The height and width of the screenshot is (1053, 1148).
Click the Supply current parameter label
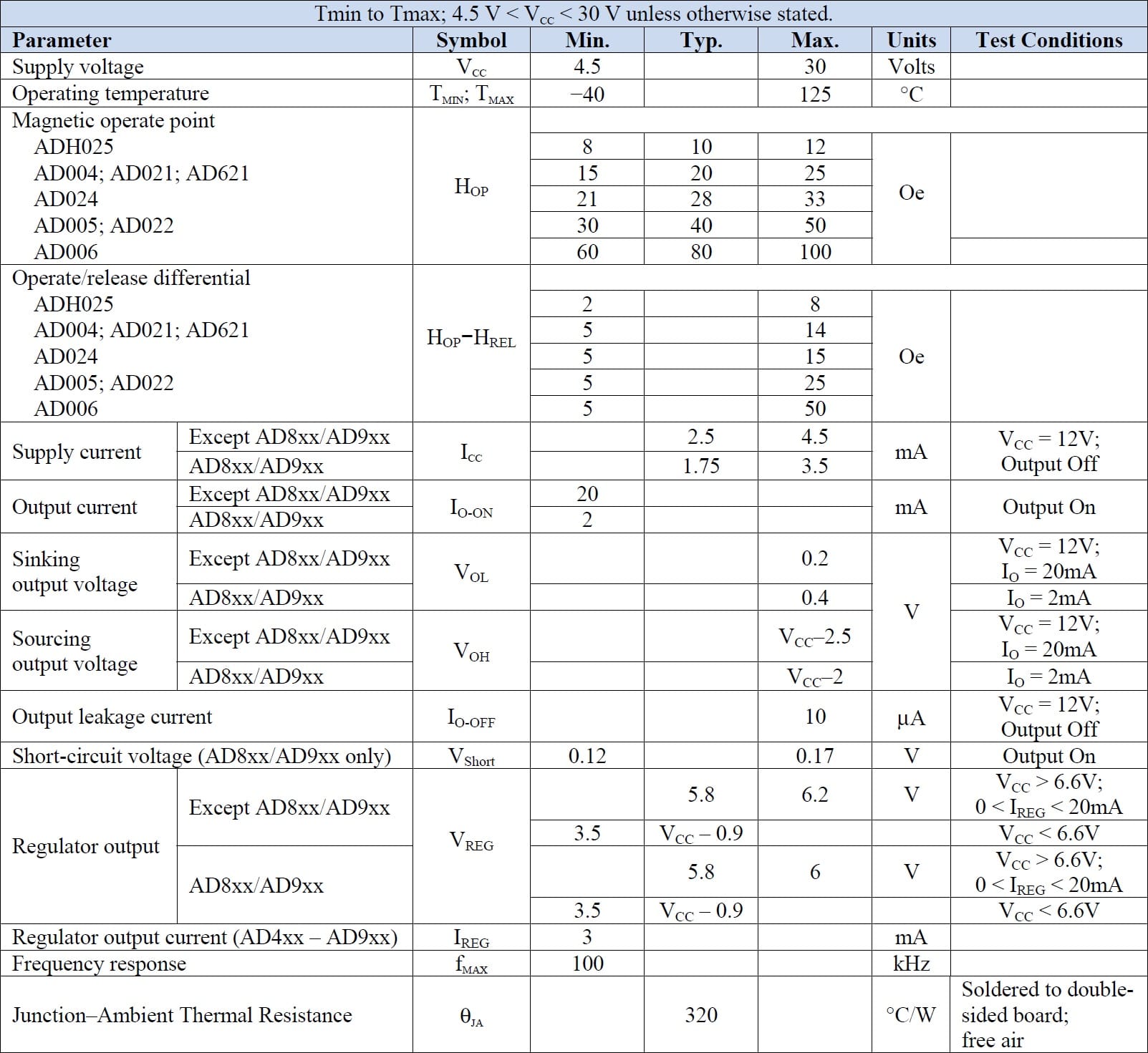point(77,452)
